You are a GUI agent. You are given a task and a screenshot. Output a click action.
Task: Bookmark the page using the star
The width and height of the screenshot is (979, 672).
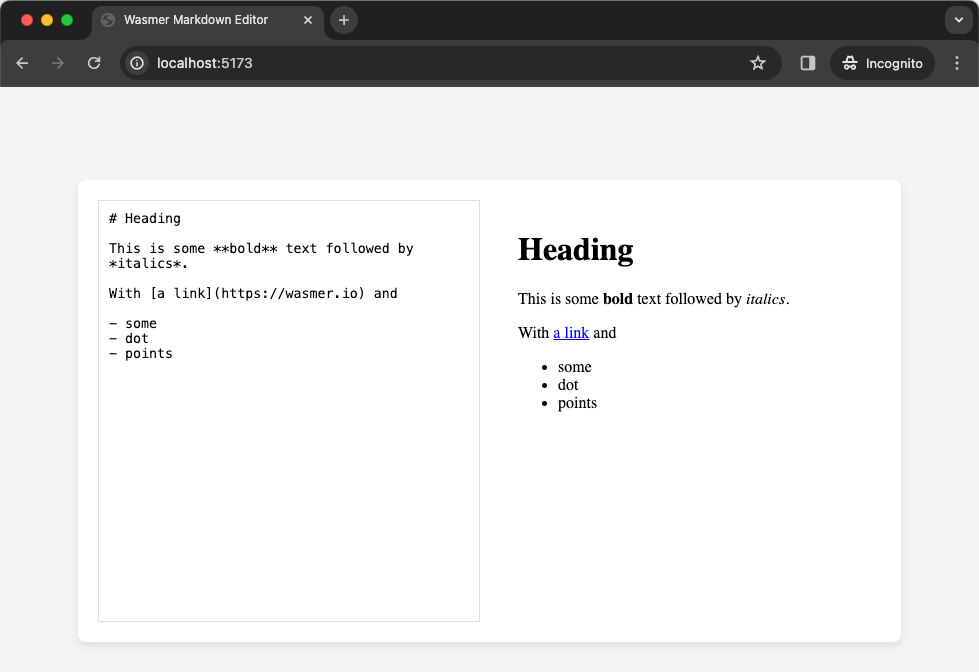757,62
